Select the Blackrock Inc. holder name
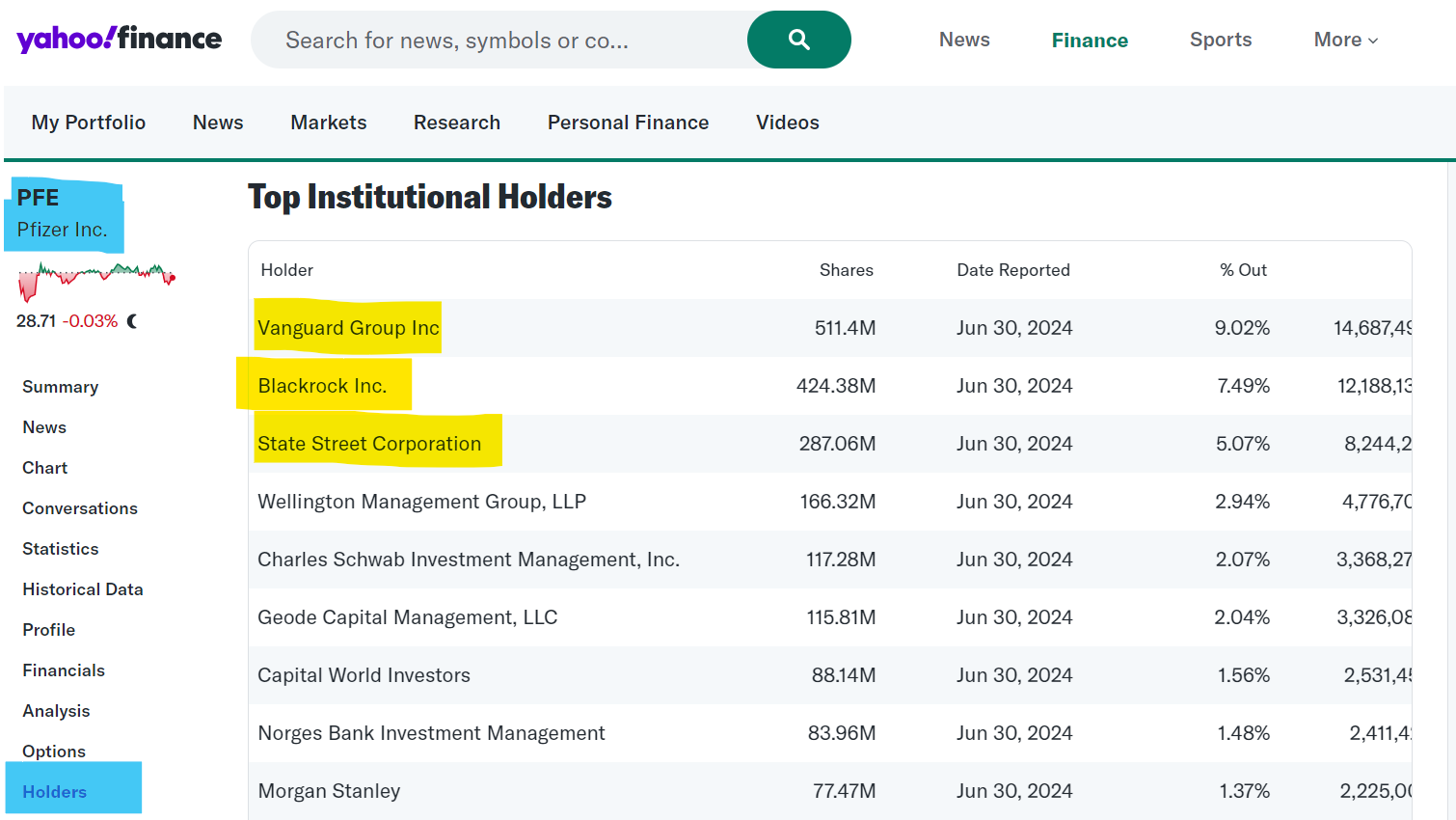Image resolution: width=1456 pixels, height=820 pixels. (x=322, y=386)
